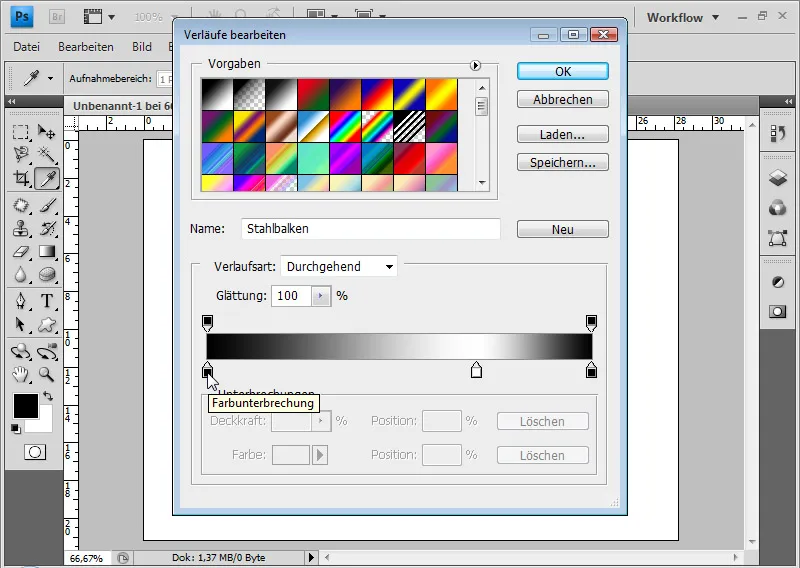Confirm gradient with OK button
This screenshot has width=800, height=568.
pyautogui.click(x=563, y=71)
